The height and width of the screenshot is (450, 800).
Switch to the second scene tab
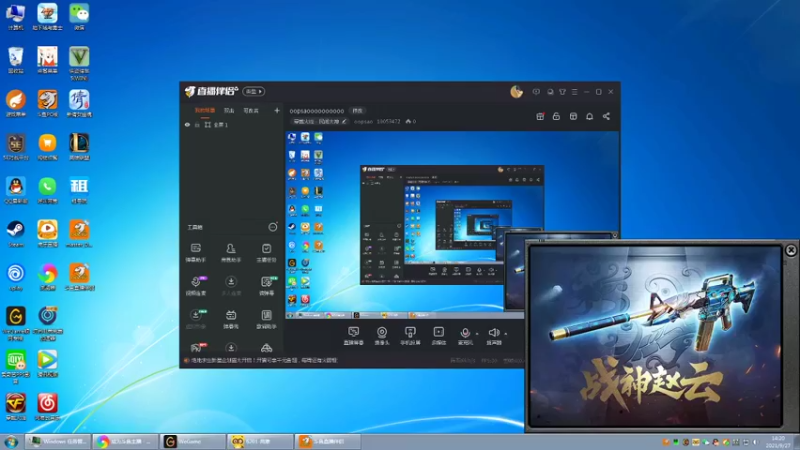pos(229,110)
